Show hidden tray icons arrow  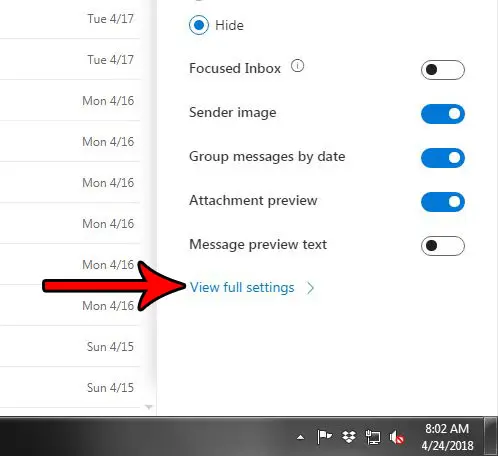pos(300,437)
